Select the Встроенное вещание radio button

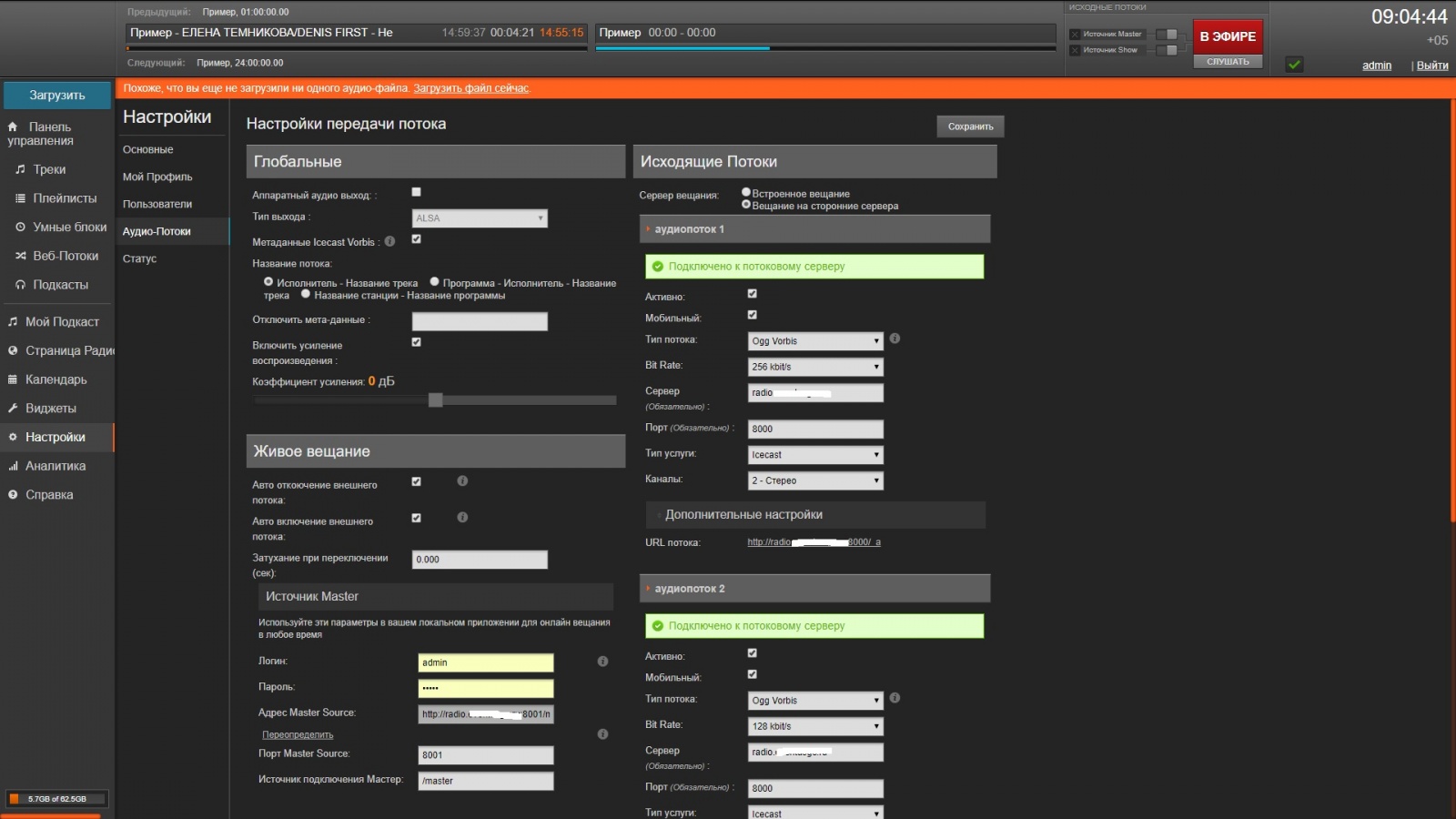(746, 192)
